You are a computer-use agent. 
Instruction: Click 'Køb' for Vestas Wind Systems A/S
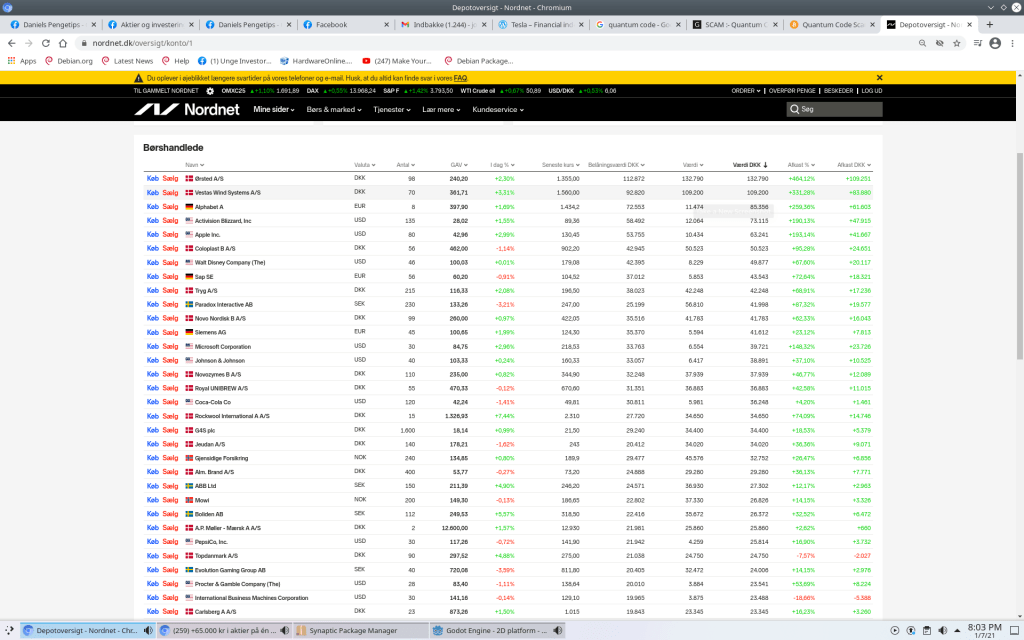point(153,192)
